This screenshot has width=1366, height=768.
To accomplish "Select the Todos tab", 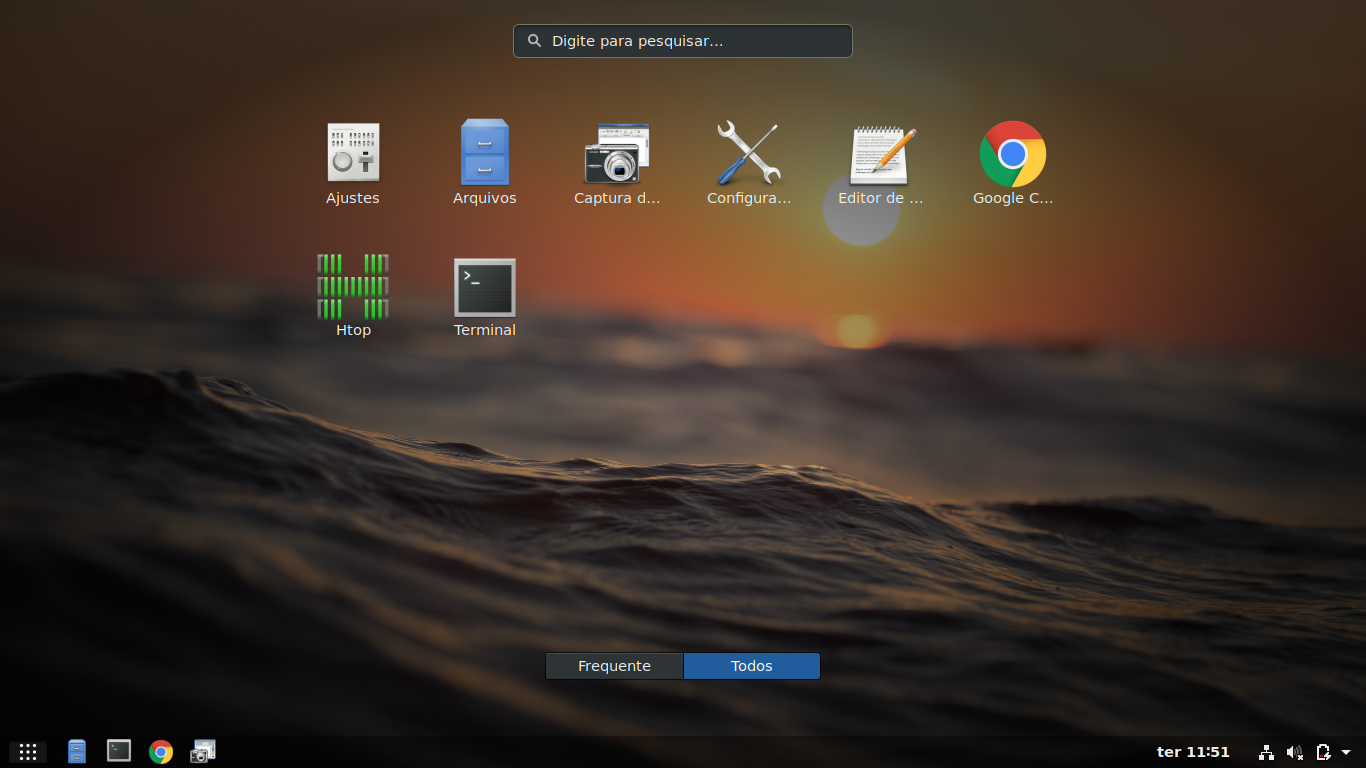I will (751, 665).
